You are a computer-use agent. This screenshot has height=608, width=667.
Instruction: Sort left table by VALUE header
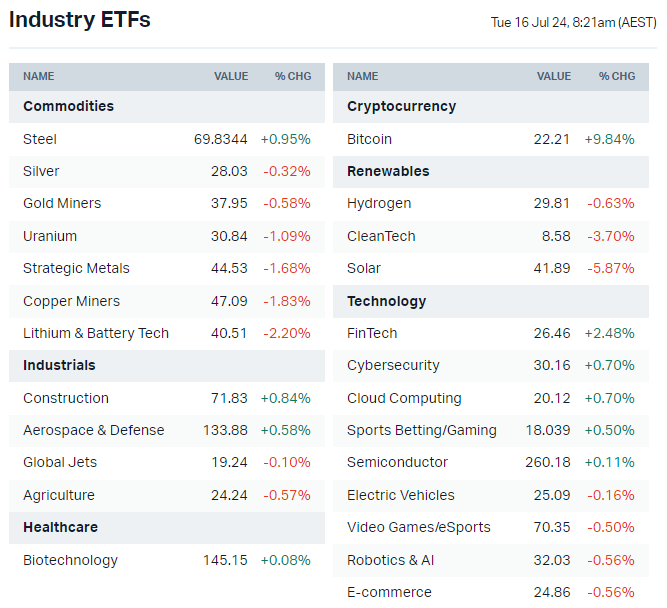pos(231,76)
